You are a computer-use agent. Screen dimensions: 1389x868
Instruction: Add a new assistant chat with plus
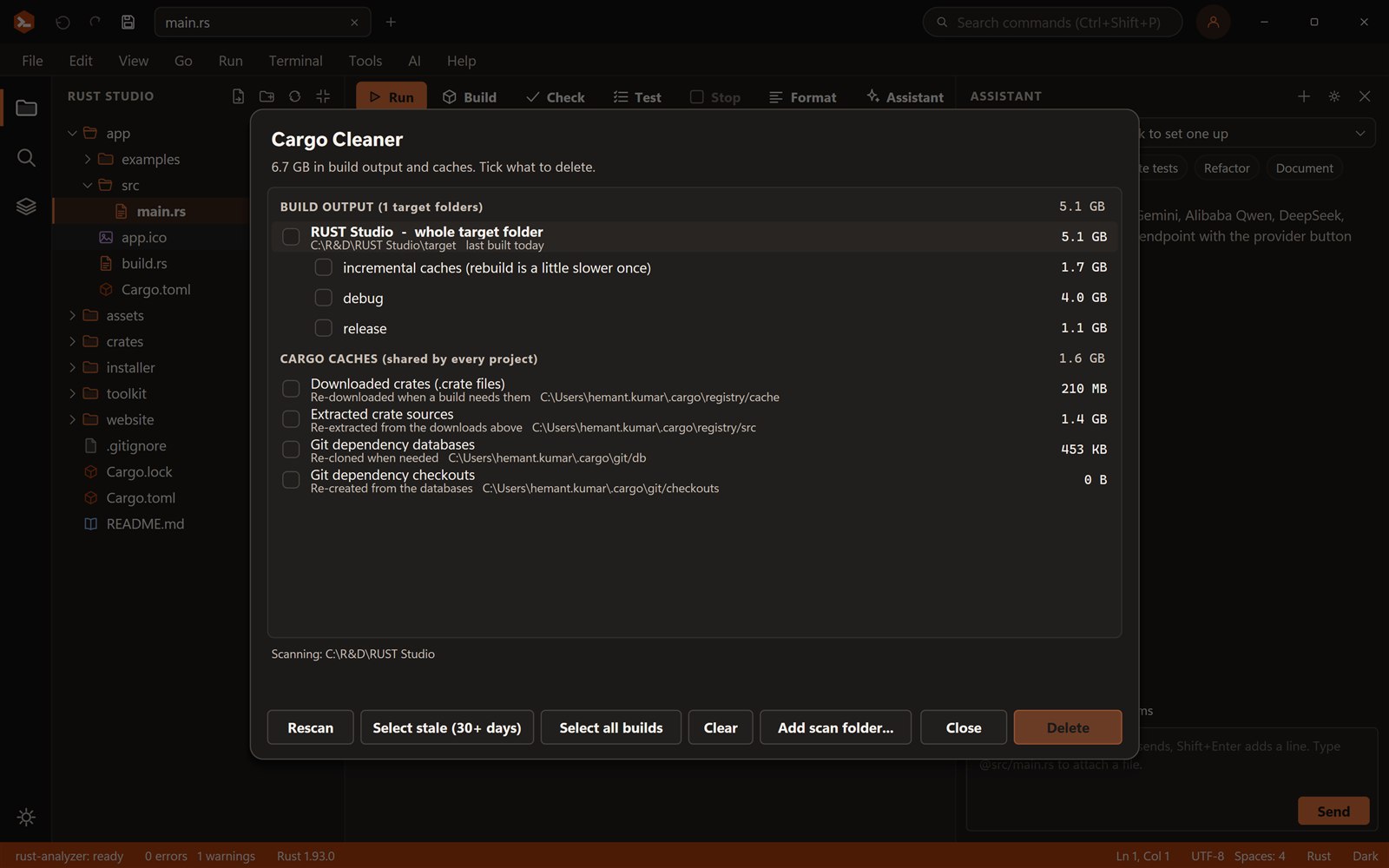point(1303,96)
